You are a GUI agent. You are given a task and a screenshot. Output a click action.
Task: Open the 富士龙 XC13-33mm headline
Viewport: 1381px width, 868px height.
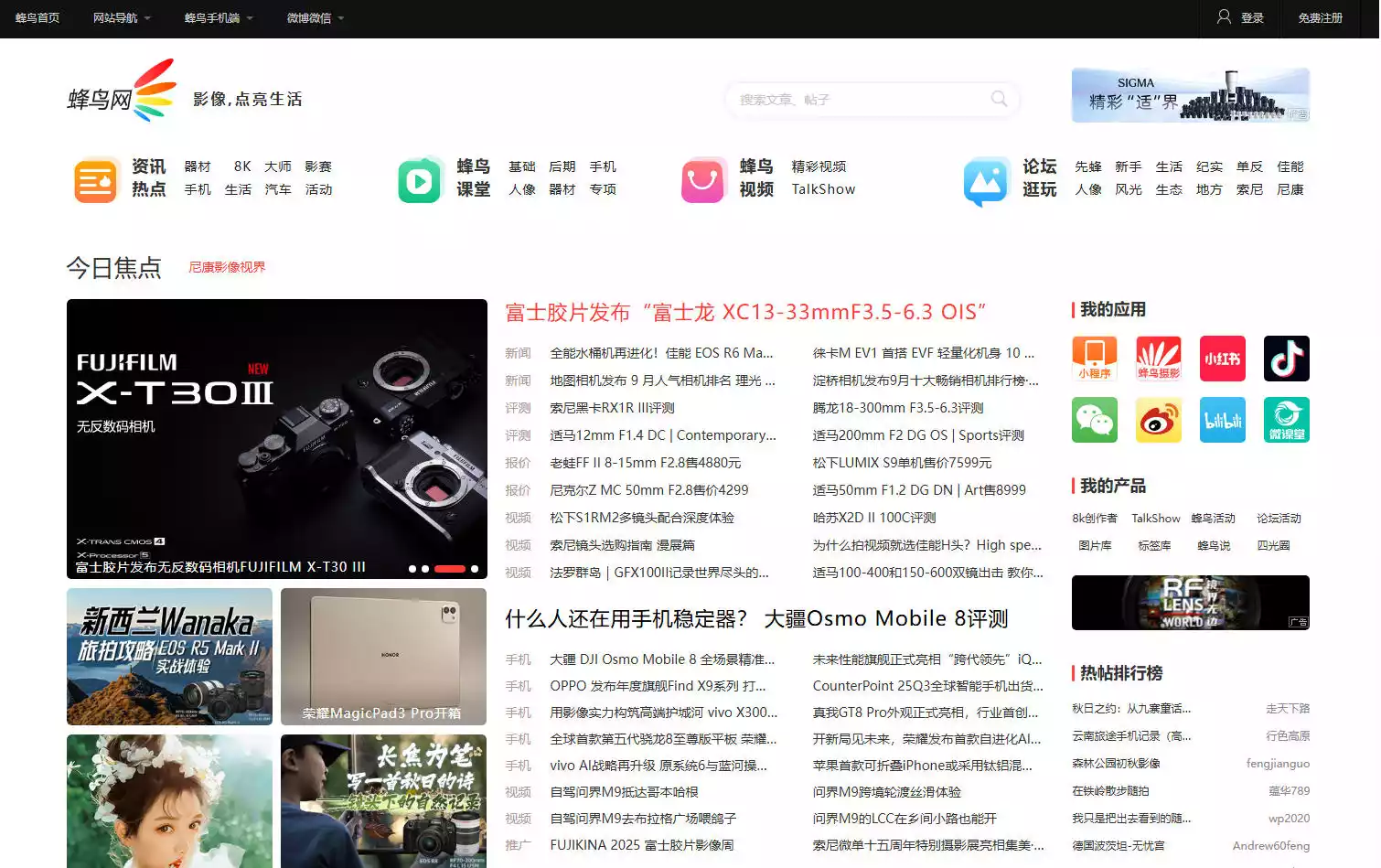[x=745, y=312]
